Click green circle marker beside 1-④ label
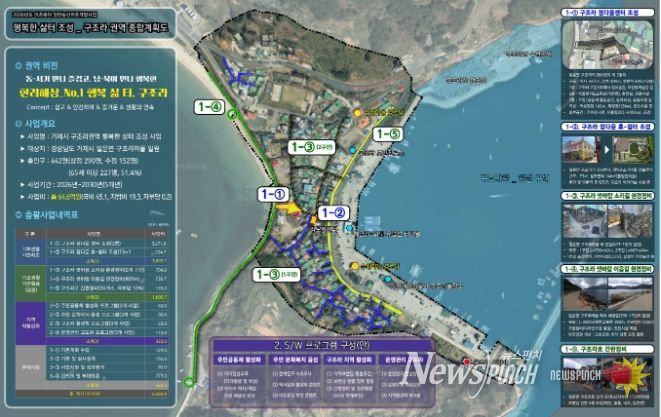 [x=231, y=114]
